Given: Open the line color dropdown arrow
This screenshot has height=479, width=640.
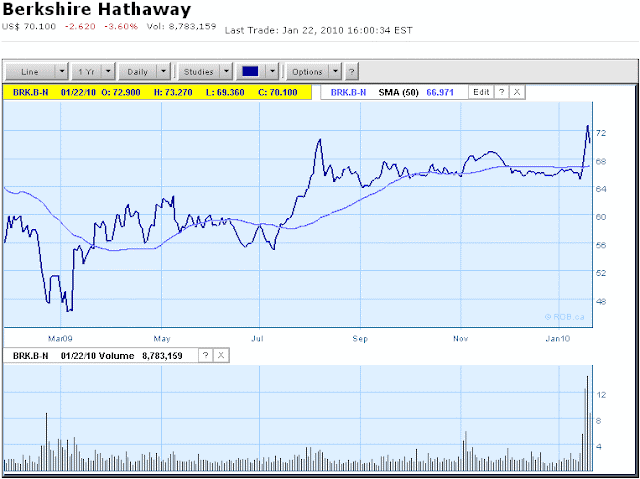Looking at the screenshot, I should [x=272, y=72].
